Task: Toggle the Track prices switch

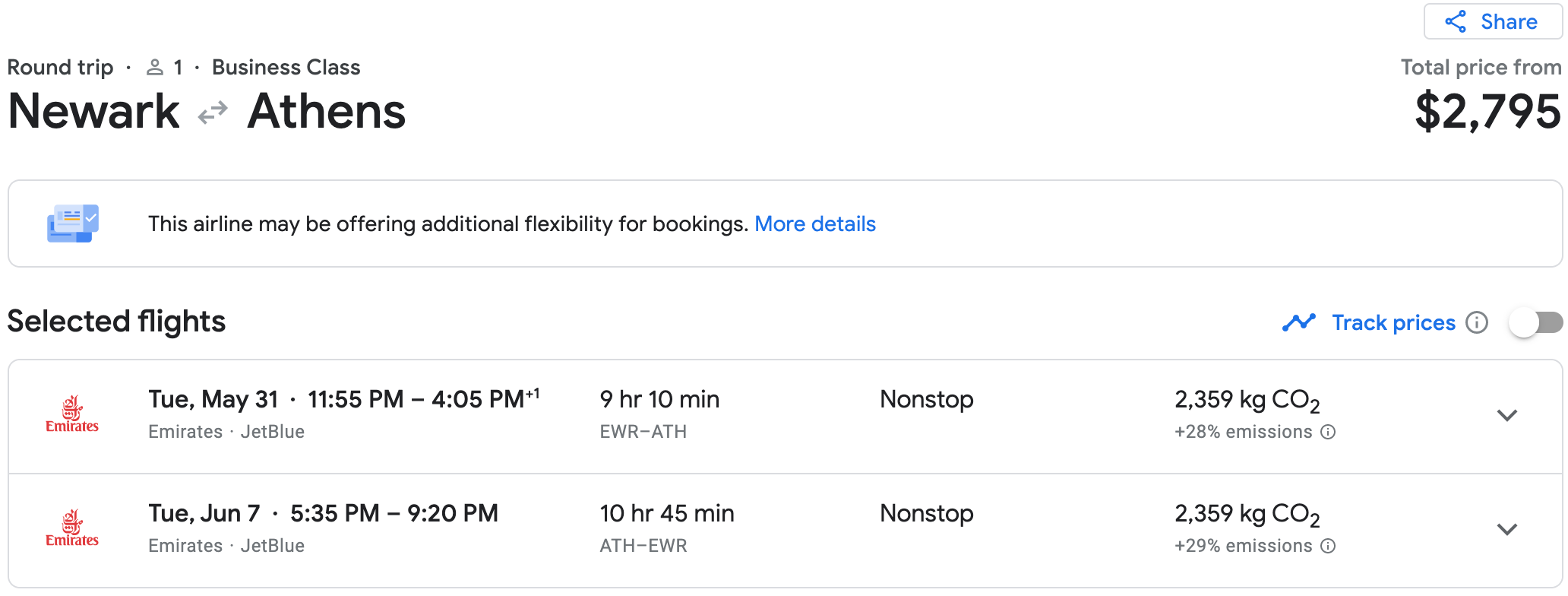Action: coord(1536,322)
